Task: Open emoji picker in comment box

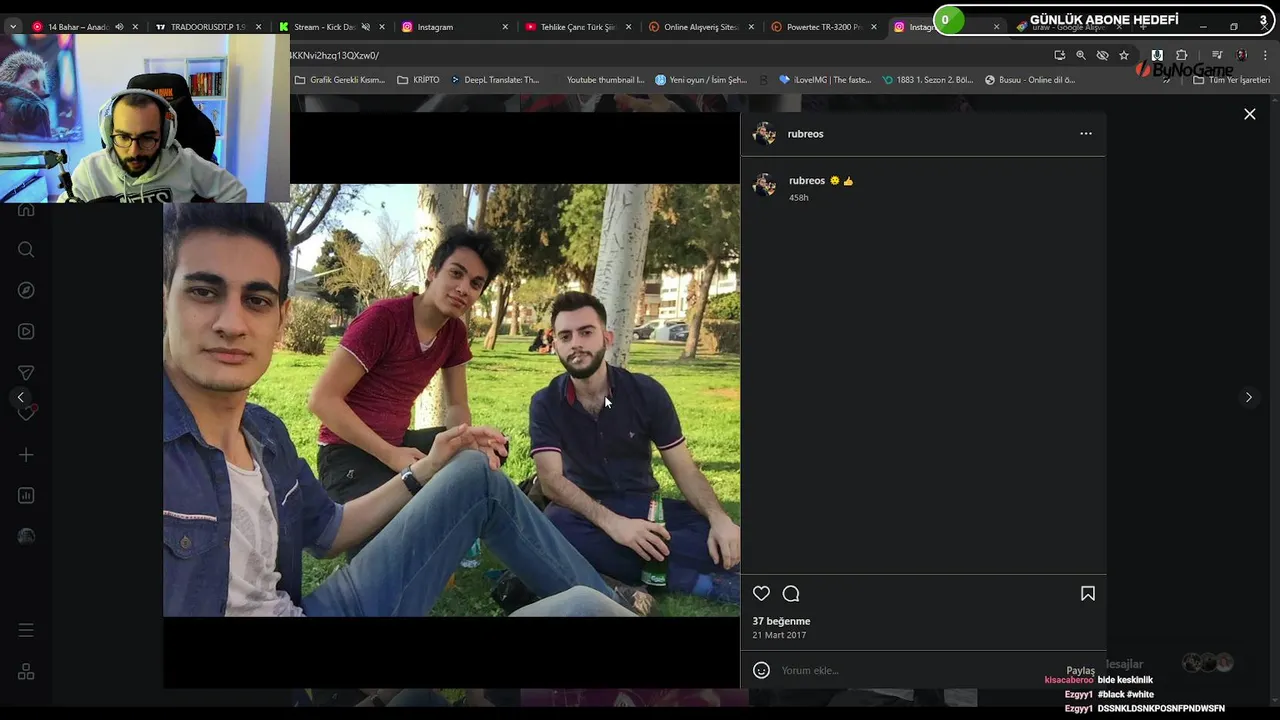Action: [761, 670]
